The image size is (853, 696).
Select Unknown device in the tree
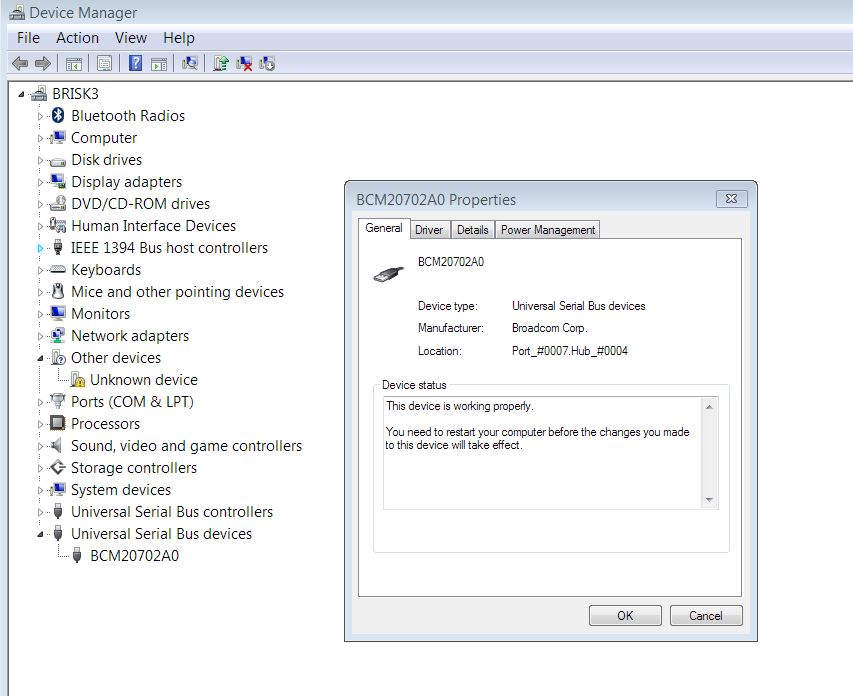coord(143,380)
